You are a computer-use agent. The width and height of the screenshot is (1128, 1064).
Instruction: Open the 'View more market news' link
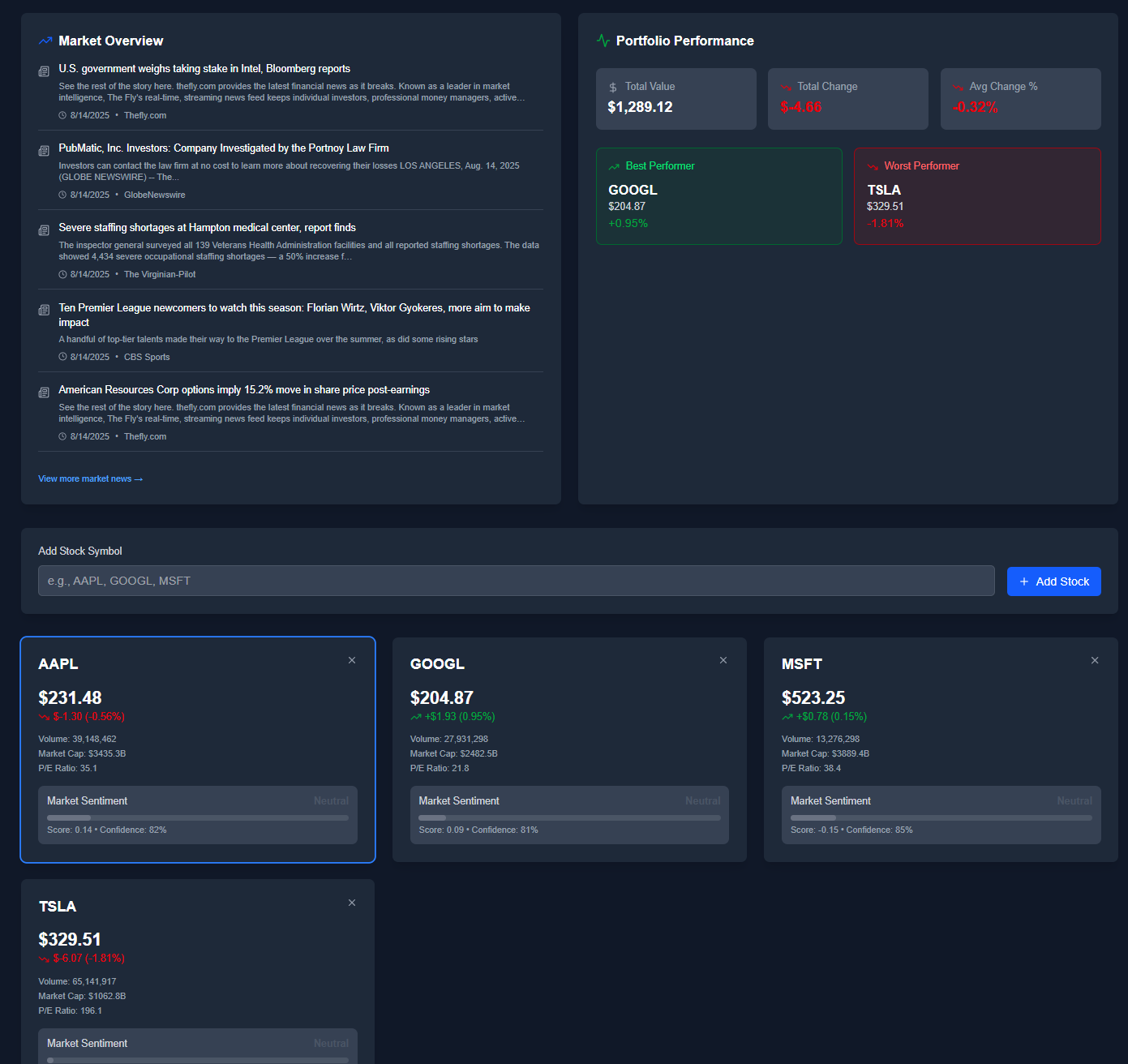[90, 478]
